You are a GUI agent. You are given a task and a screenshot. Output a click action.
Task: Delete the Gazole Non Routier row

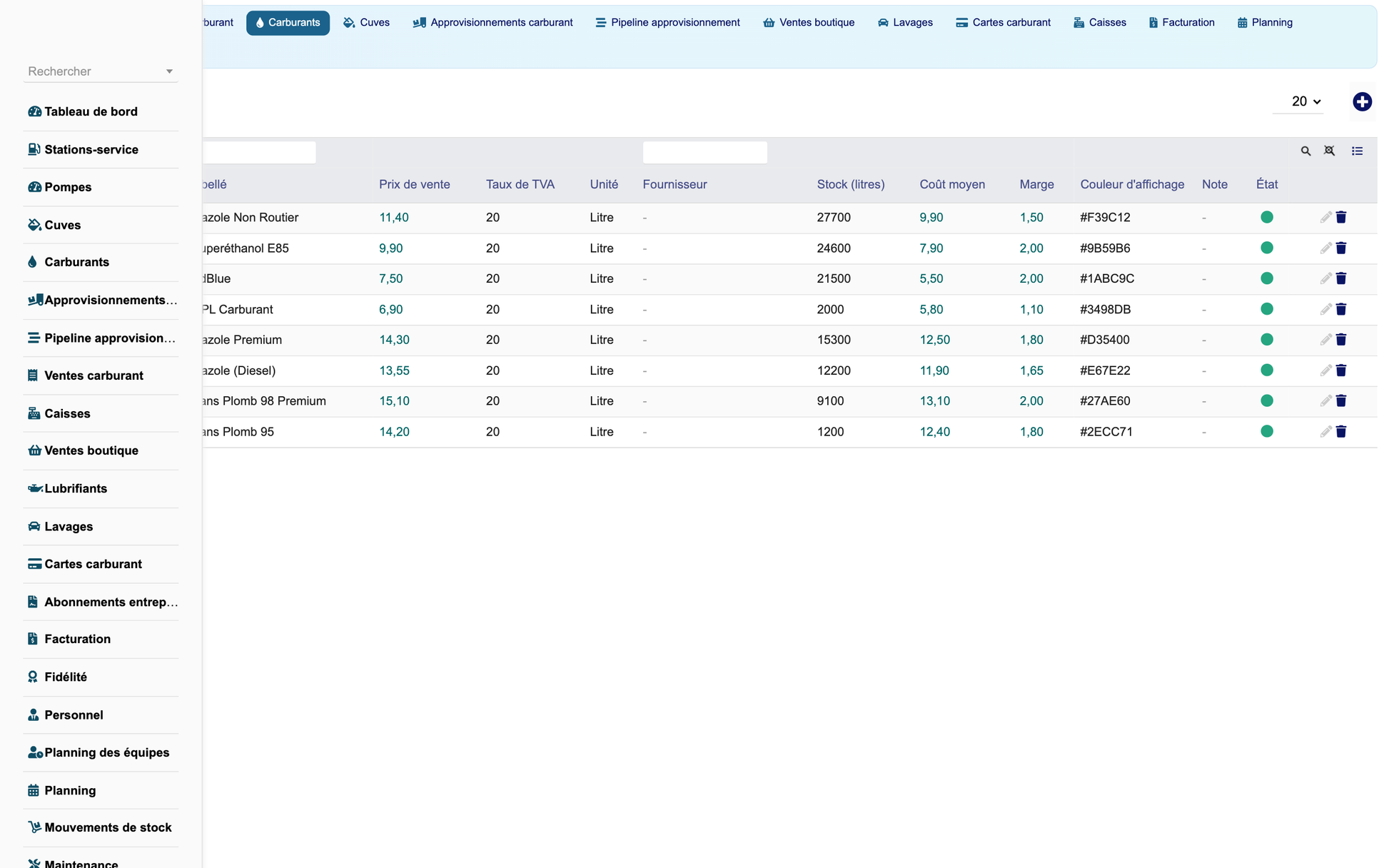pyautogui.click(x=1341, y=218)
